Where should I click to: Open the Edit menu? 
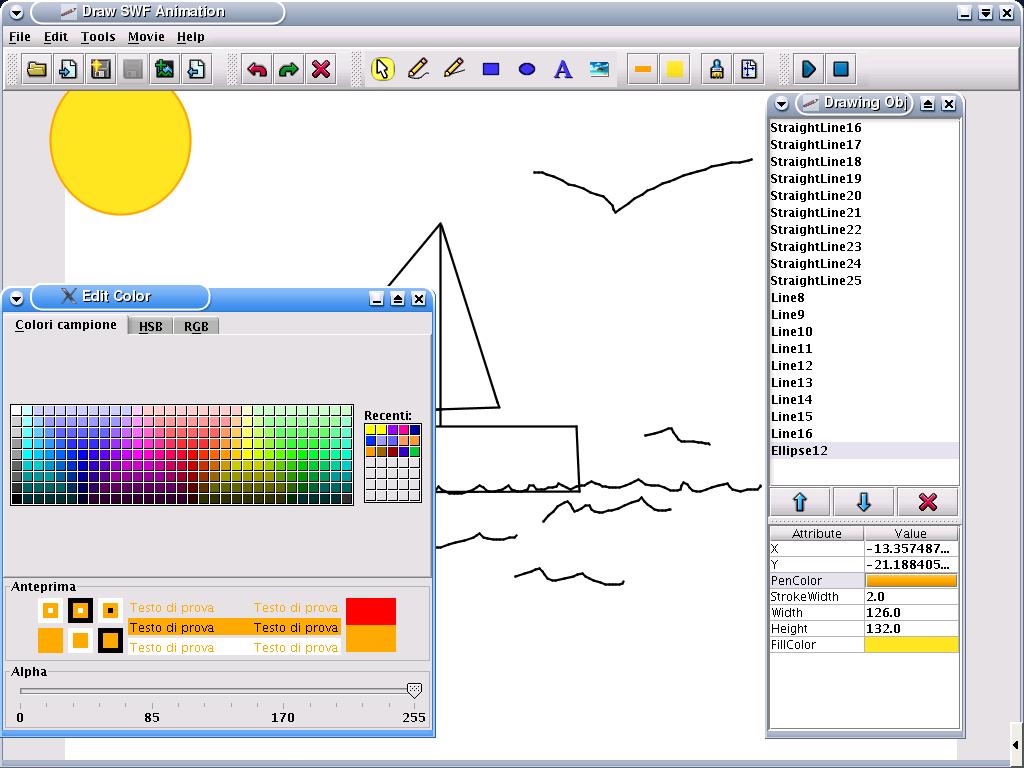pyautogui.click(x=56, y=37)
